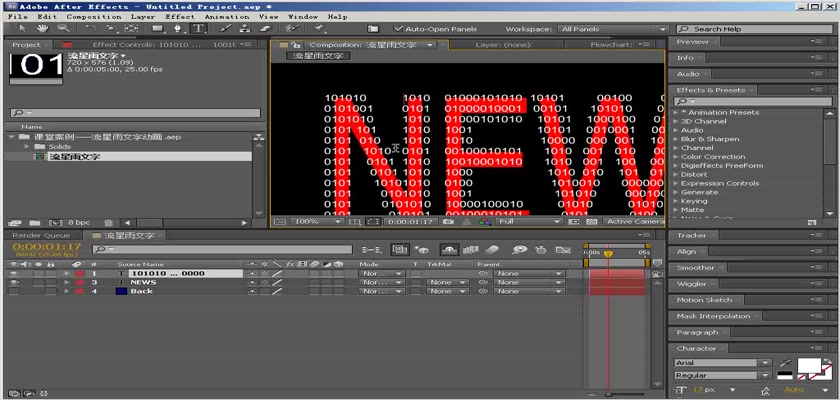Click show channel RGB icon in viewer
The height and width of the screenshot is (400, 840).
point(485,221)
